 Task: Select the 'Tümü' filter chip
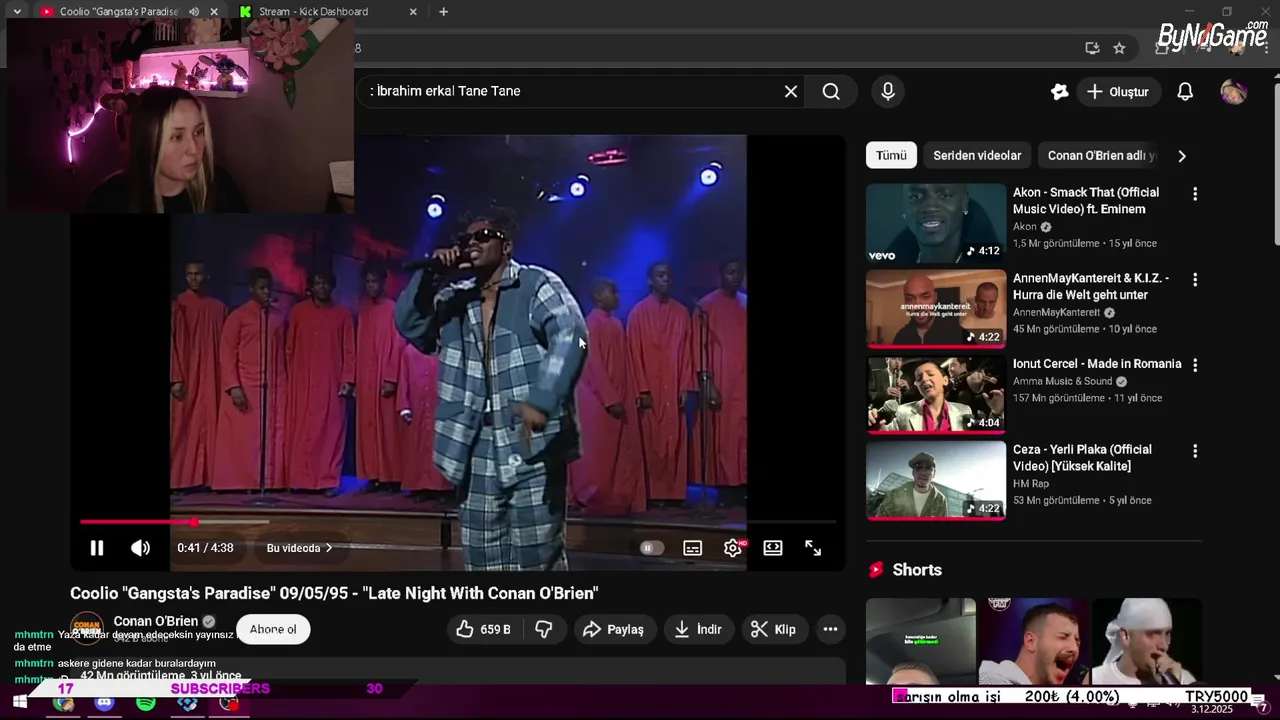(x=891, y=155)
